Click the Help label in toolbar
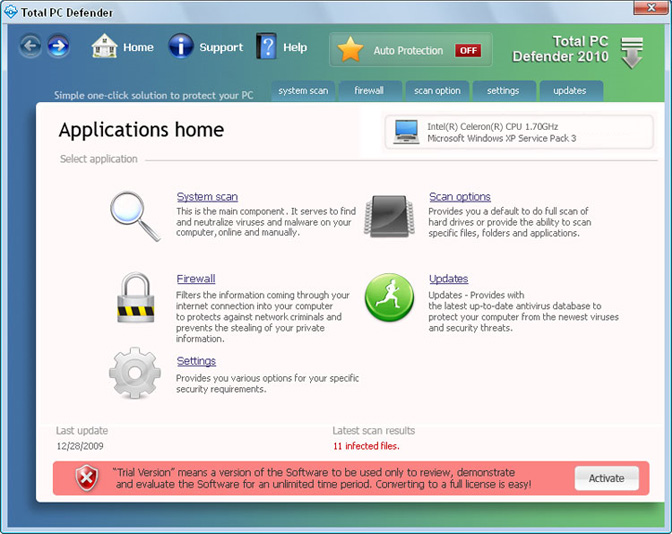The height and width of the screenshot is (534, 672). (295, 47)
